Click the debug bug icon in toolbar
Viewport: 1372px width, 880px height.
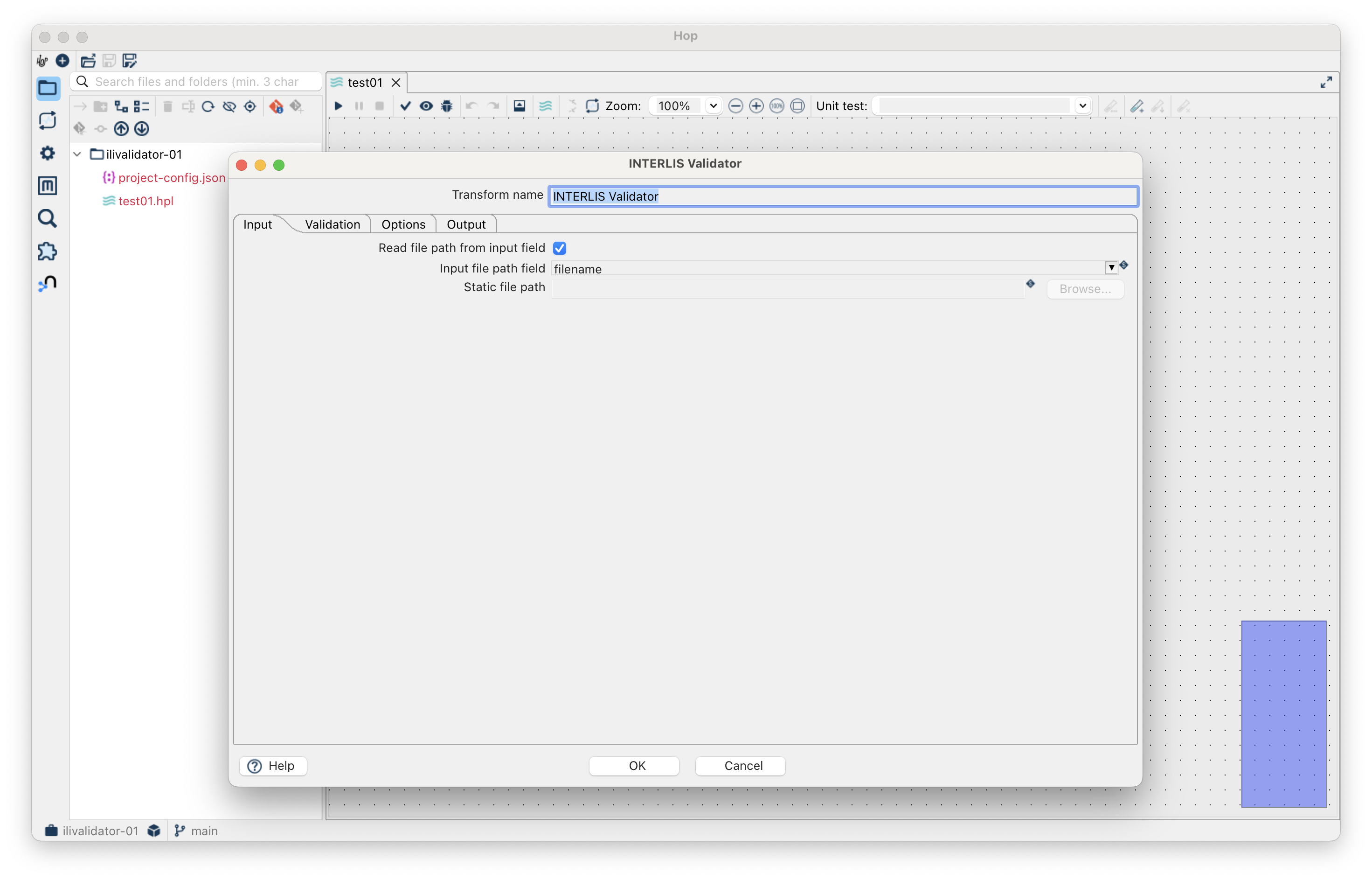446,106
